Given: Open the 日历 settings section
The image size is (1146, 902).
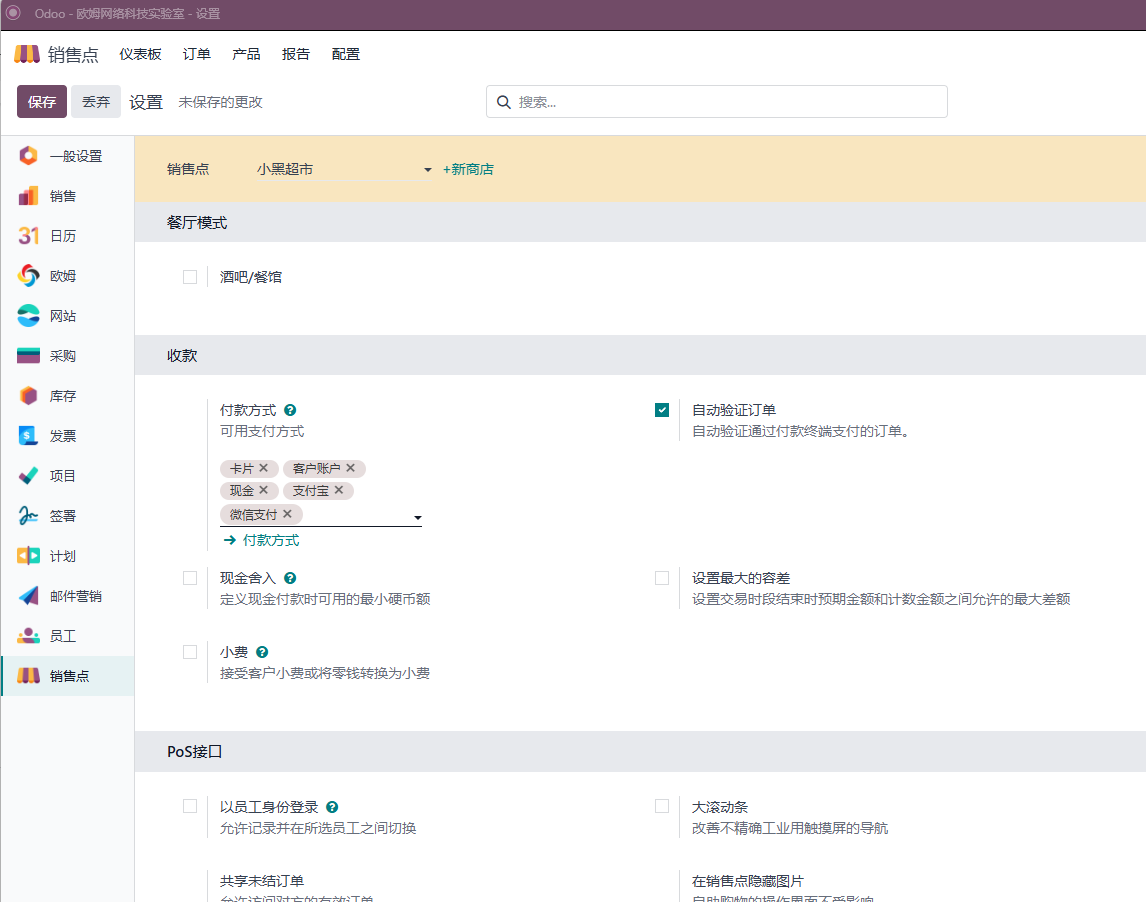Looking at the screenshot, I should (67, 236).
